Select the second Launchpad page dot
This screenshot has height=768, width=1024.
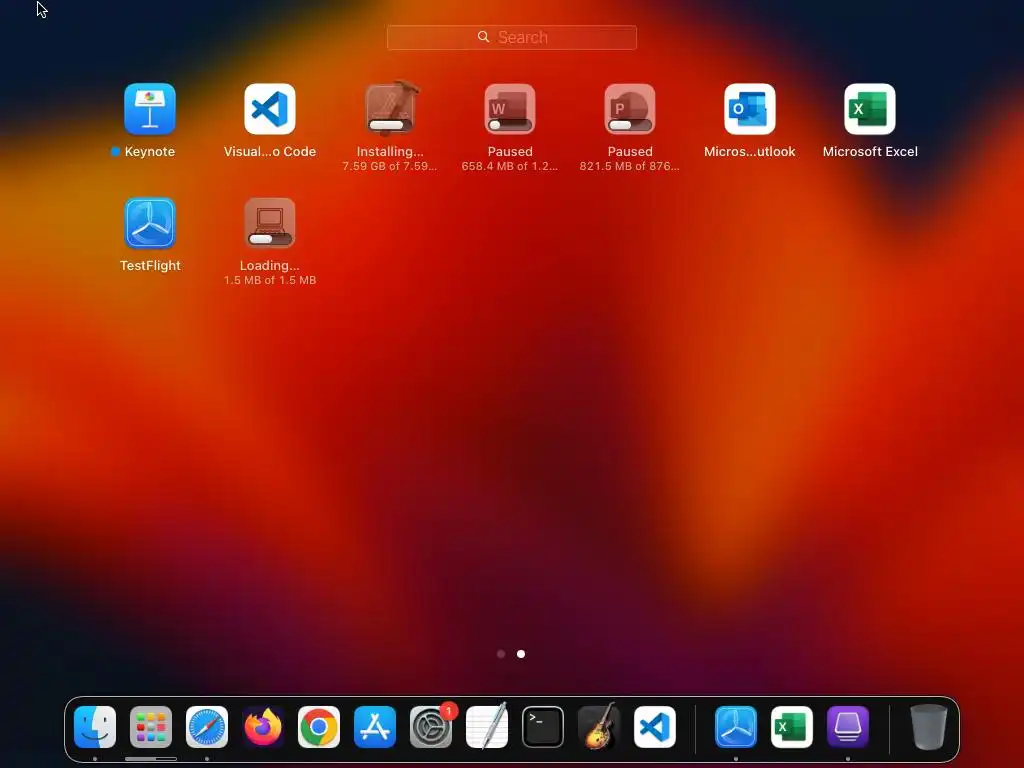tap(521, 654)
